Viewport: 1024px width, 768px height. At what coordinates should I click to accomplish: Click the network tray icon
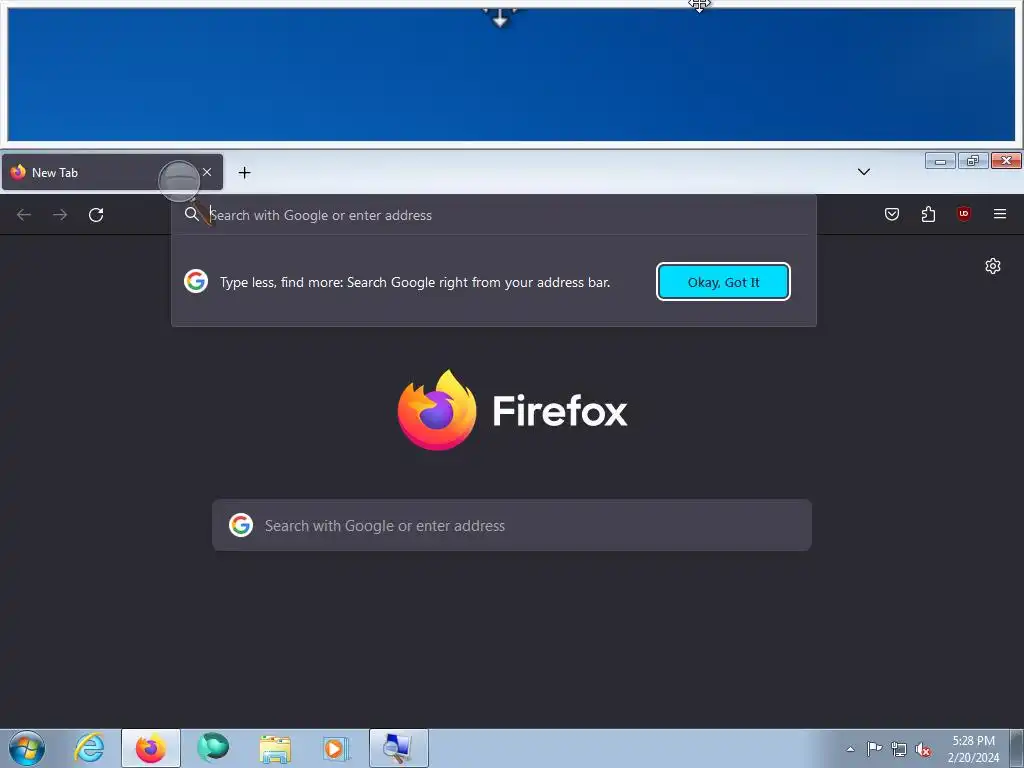coord(899,749)
